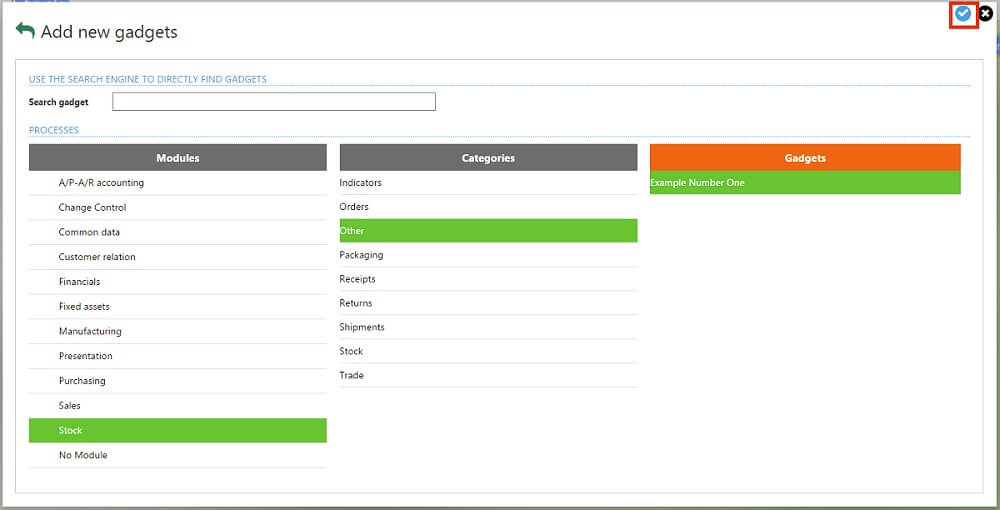Screen dimensions: 1000x510
Task: Pick the Fixed assets module
Action: [x=84, y=307]
